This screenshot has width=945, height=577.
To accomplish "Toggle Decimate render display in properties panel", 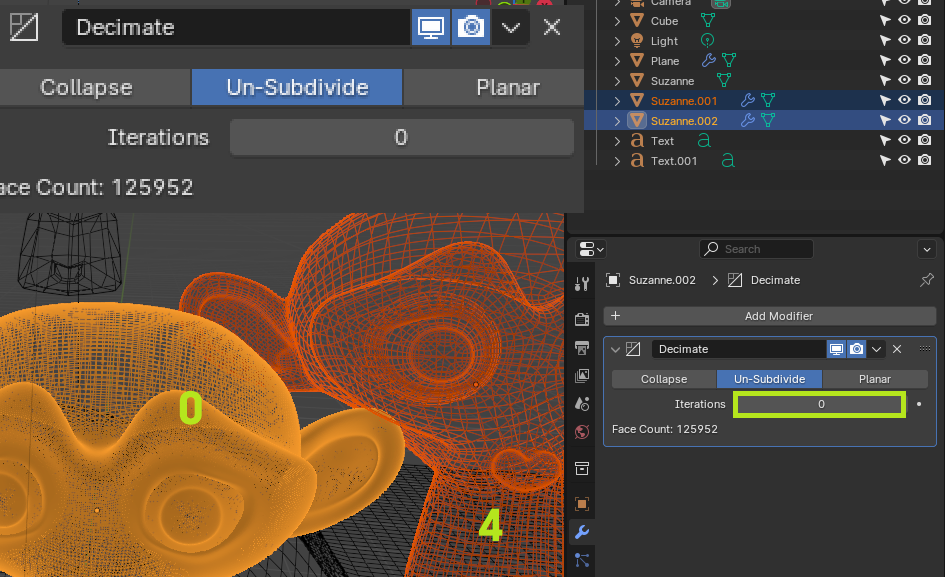I will [x=856, y=349].
